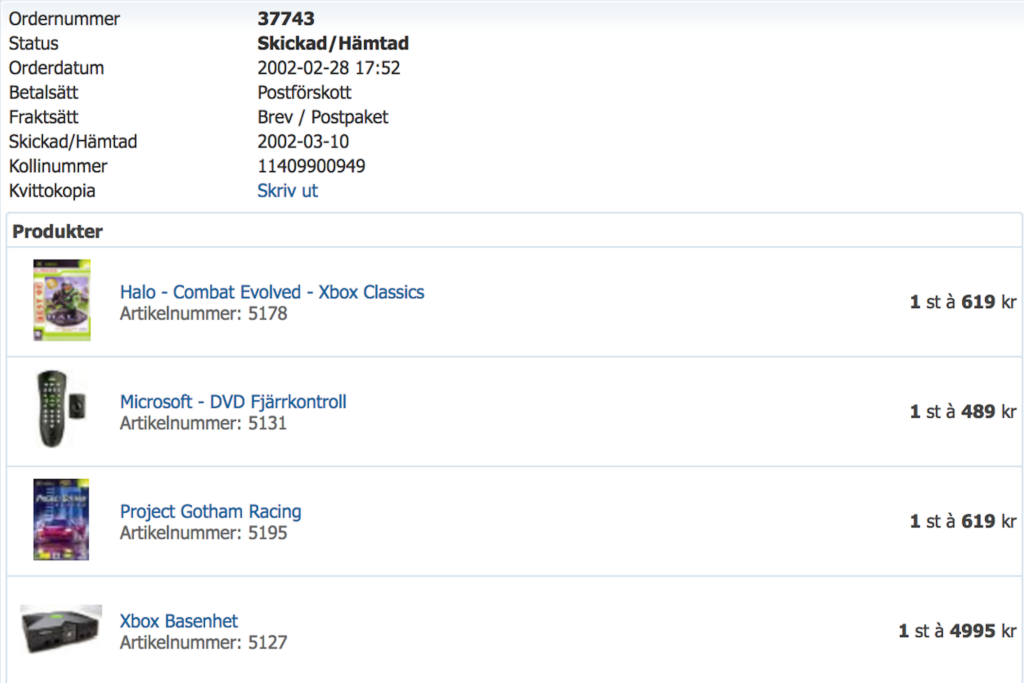Click the order date 2002-02-28 17:52

(328, 68)
